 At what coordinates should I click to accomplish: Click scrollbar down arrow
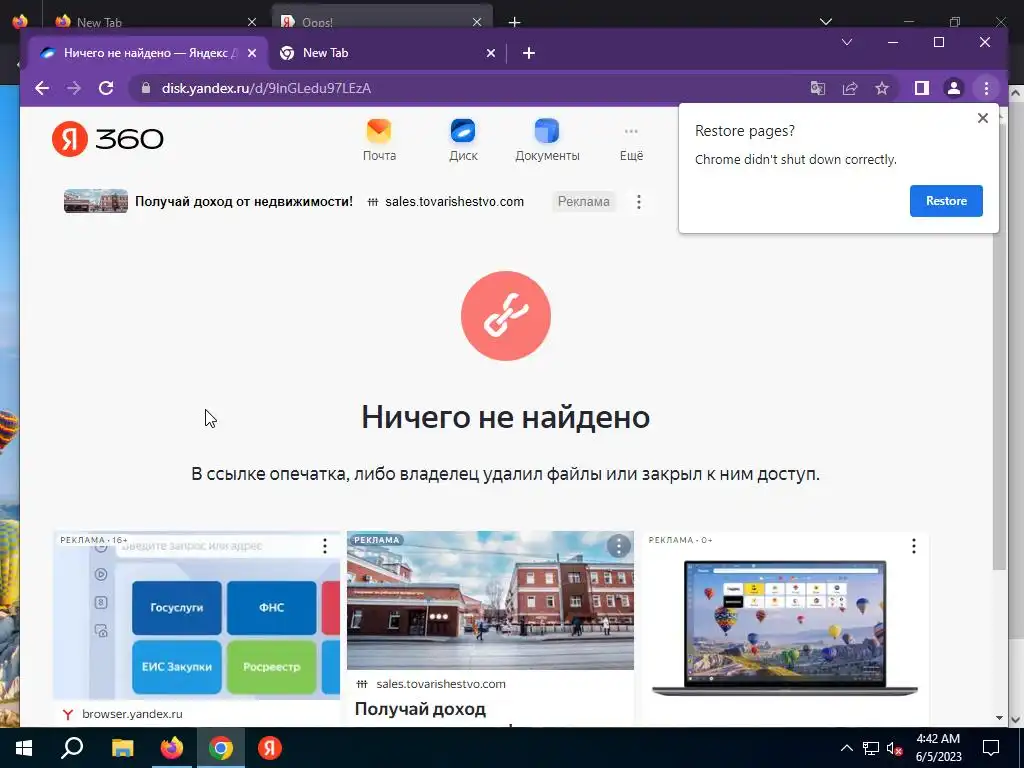[x=999, y=718]
